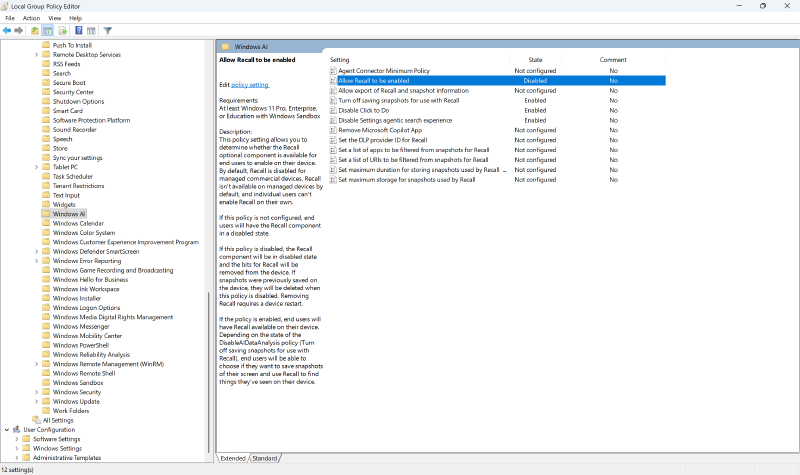Select the Allow Recall to be enabled row
The image size is (800, 475).
pos(497,81)
